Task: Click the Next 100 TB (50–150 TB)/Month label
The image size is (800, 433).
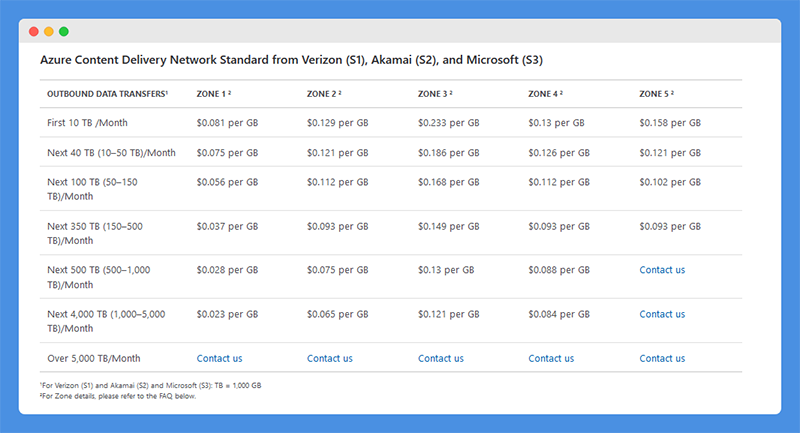Action: pyautogui.click(x=92, y=189)
